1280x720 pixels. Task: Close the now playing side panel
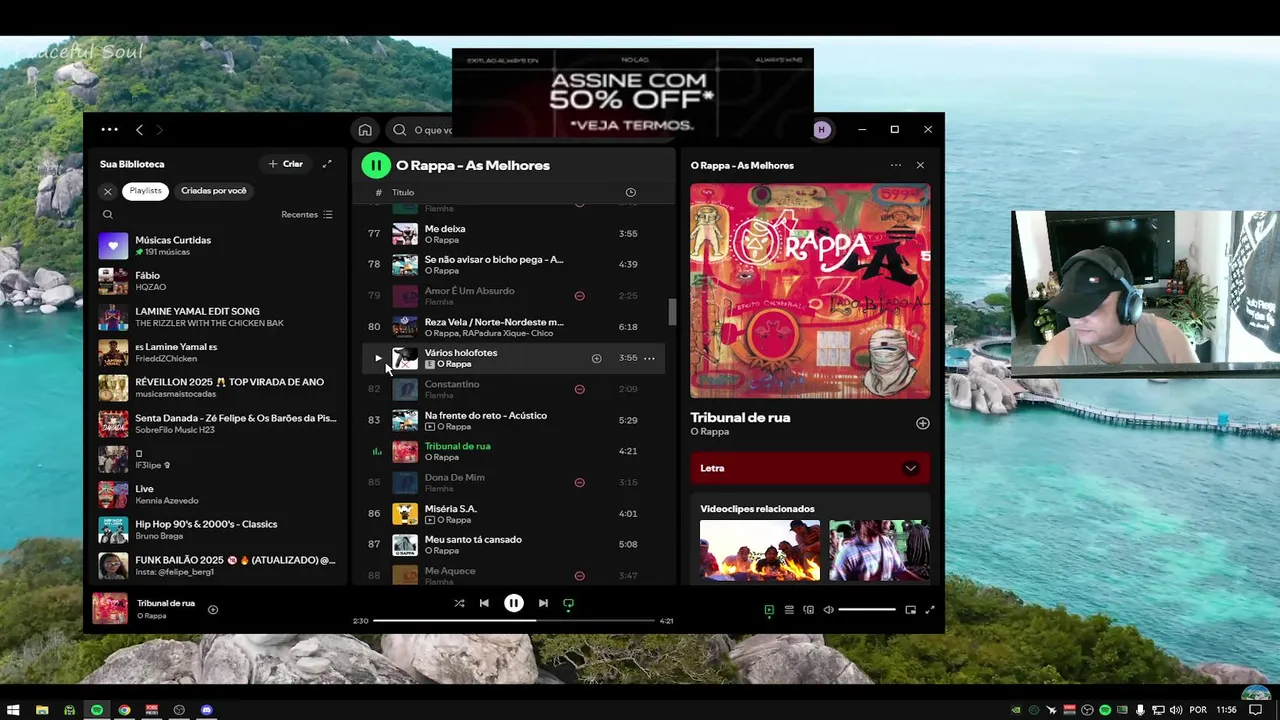coord(920,165)
